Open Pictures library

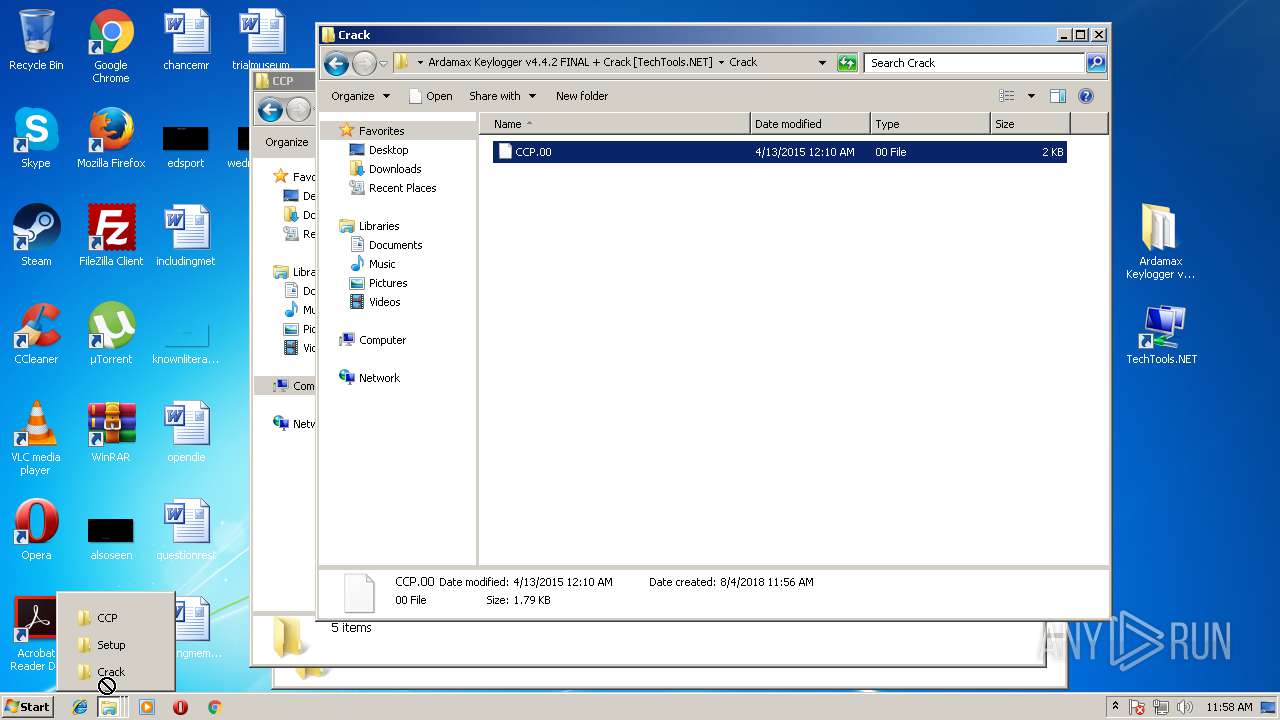(387, 283)
